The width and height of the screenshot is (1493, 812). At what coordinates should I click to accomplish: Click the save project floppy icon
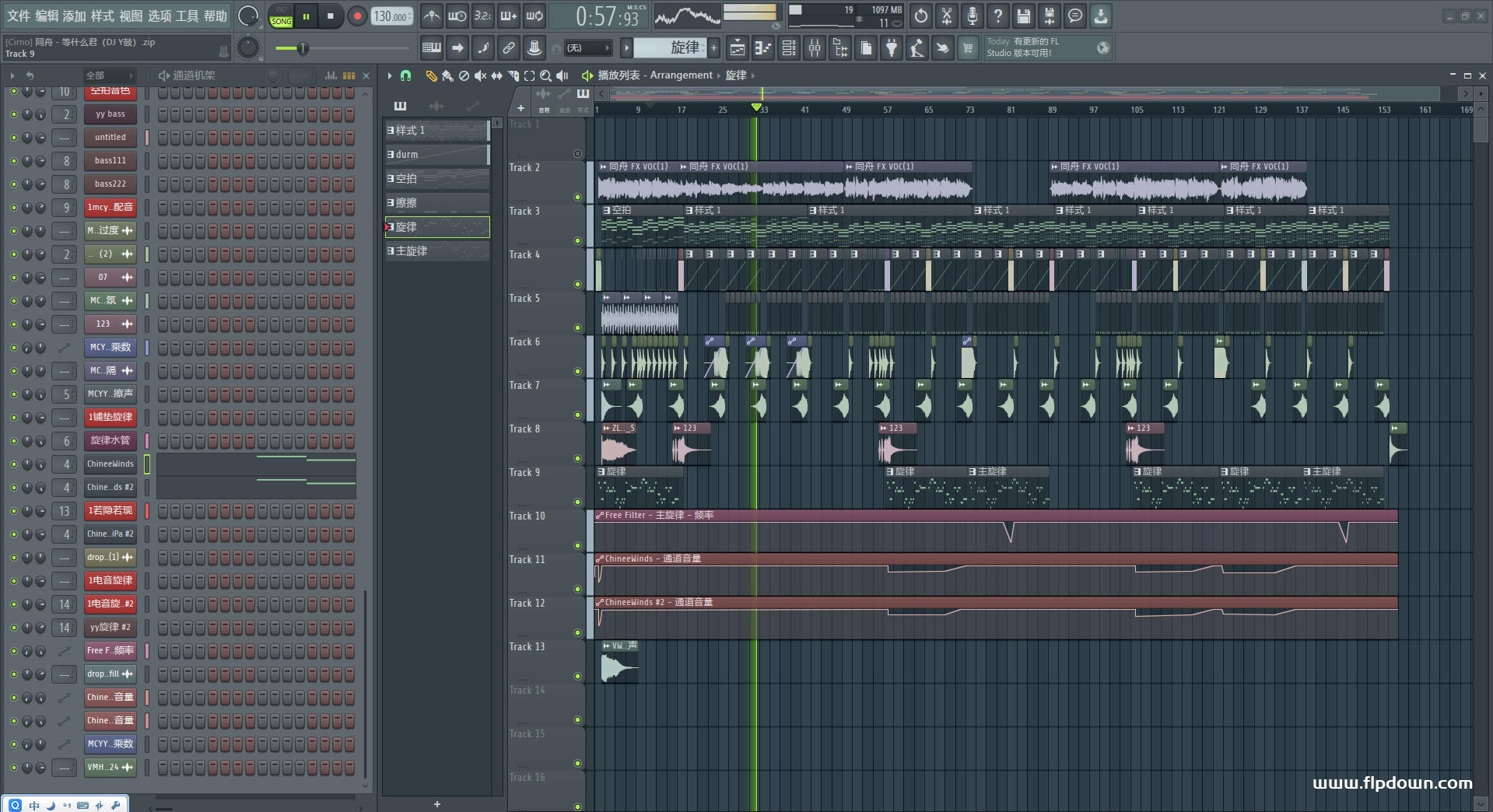tap(1023, 16)
